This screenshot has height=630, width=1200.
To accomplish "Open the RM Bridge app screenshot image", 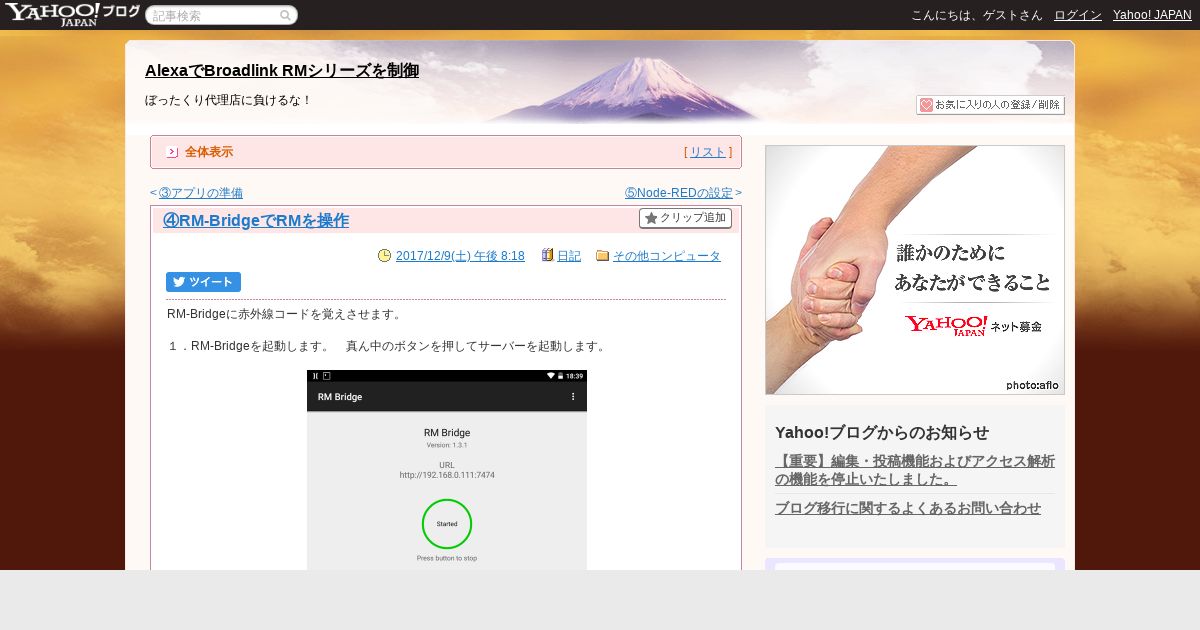I will tap(447, 470).
